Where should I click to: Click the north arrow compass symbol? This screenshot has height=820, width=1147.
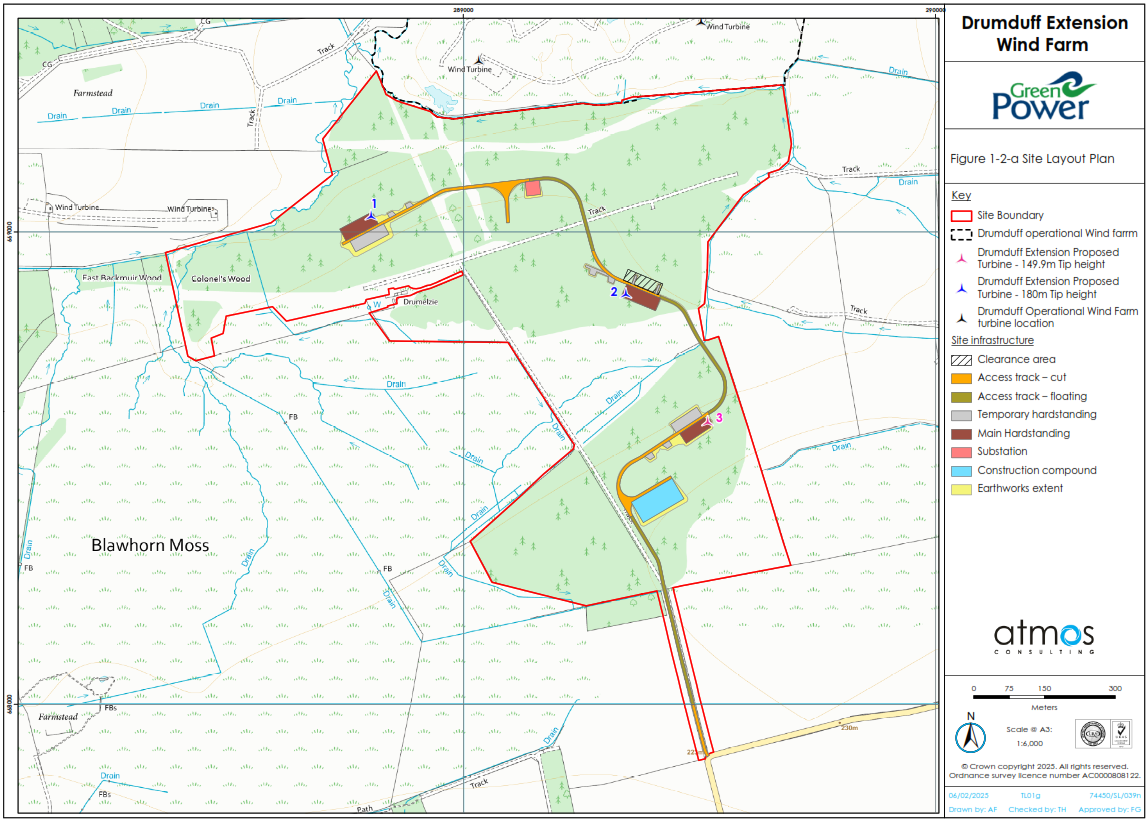click(968, 736)
